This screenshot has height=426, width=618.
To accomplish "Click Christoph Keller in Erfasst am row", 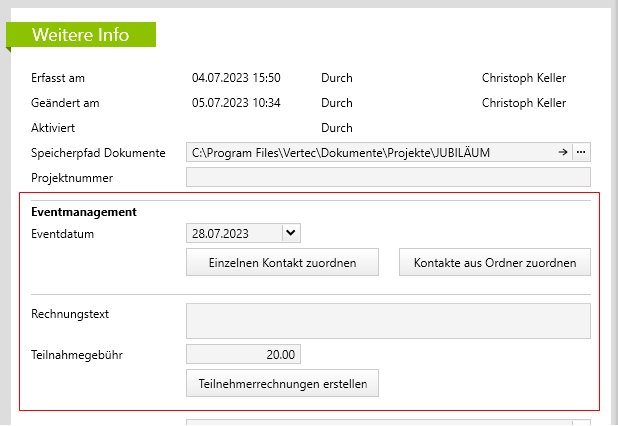I will click(x=523, y=77).
